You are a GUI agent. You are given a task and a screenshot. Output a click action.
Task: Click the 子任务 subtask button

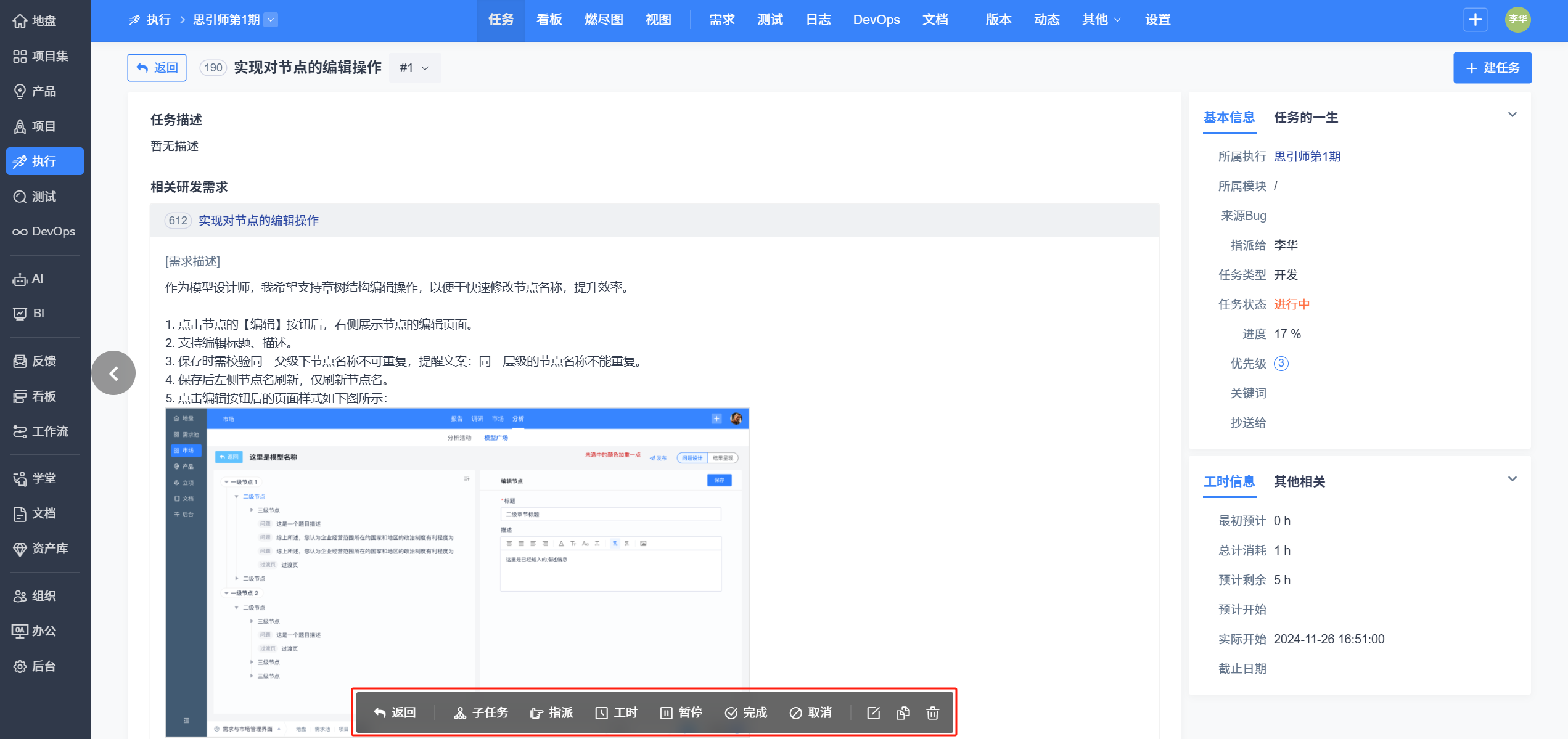(x=482, y=713)
